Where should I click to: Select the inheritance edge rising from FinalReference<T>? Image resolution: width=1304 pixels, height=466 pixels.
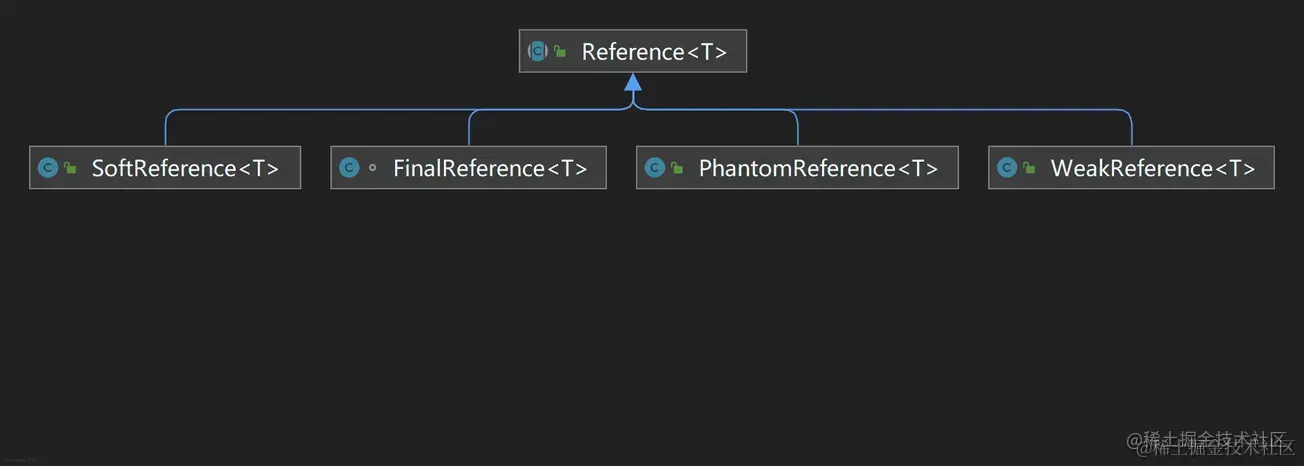[469, 130]
